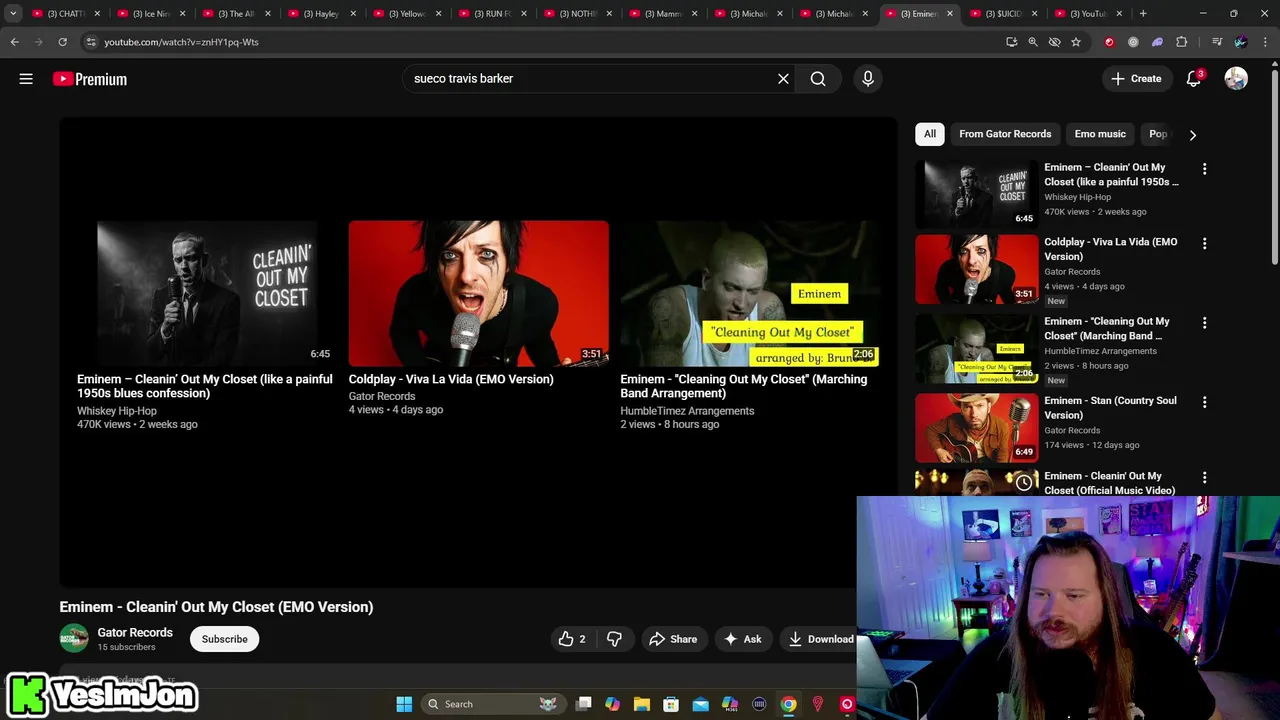The height and width of the screenshot is (720, 1280).
Task: Clear the search query with the X
Action: point(783,79)
